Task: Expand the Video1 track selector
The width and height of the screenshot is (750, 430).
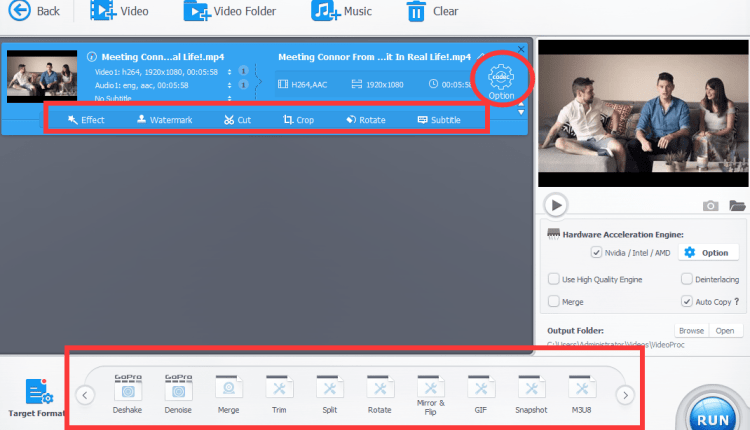Action: [x=231, y=72]
